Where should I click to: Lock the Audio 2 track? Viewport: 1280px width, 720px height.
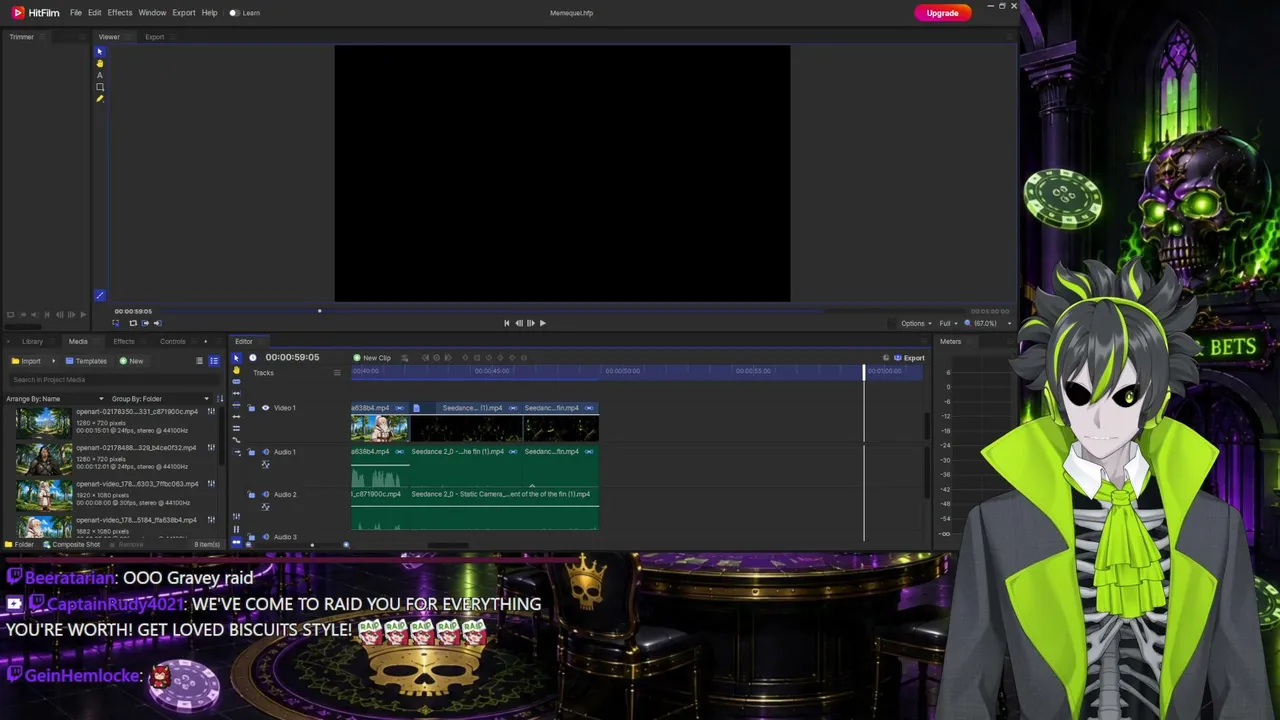(252, 494)
